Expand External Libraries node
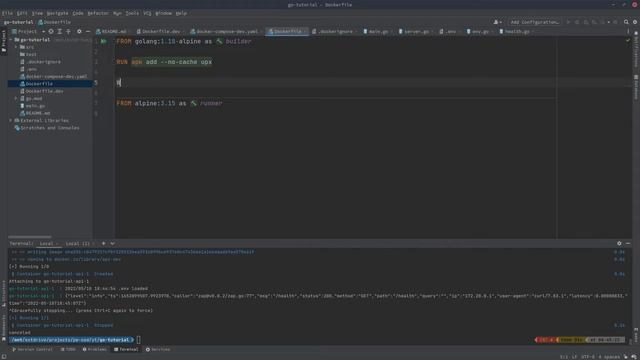The width and height of the screenshot is (640, 360). pos(11,121)
